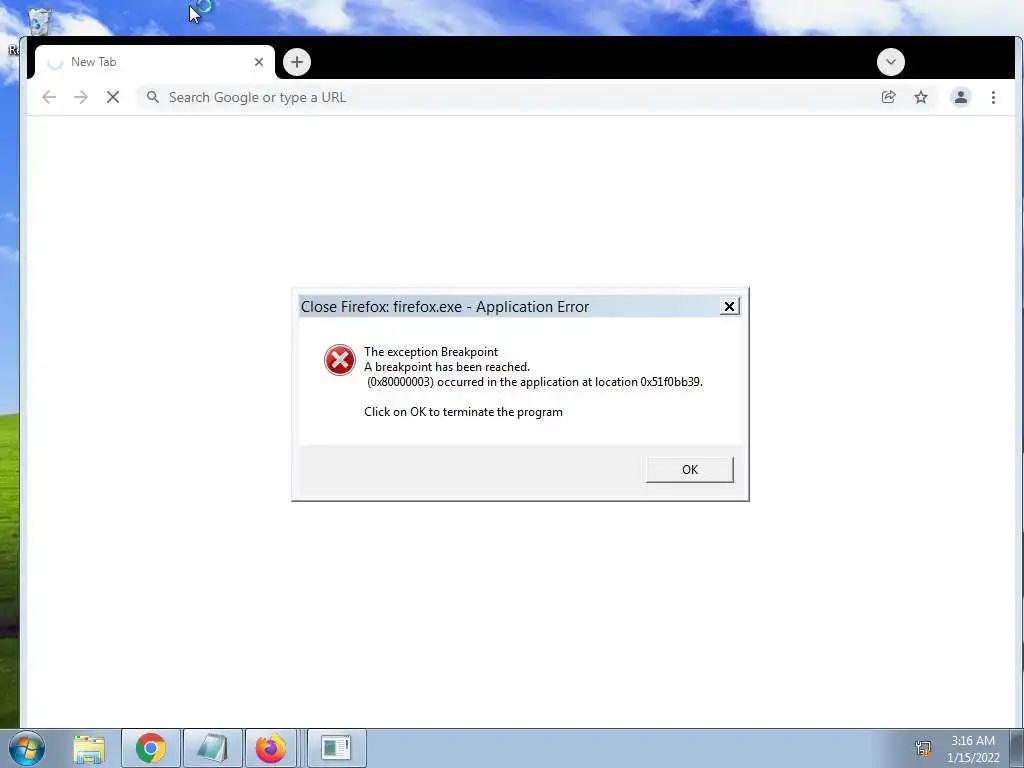Open the Chrome profile menu

(x=961, y=97)
